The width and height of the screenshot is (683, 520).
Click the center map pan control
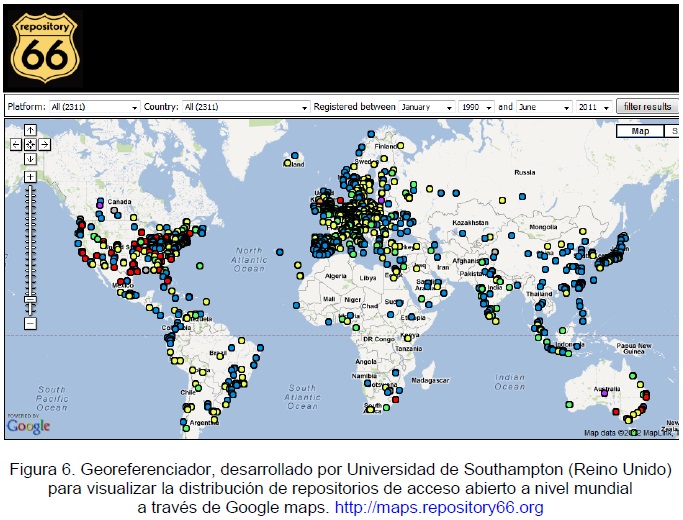pyautogui.click(x=30, y=144)
